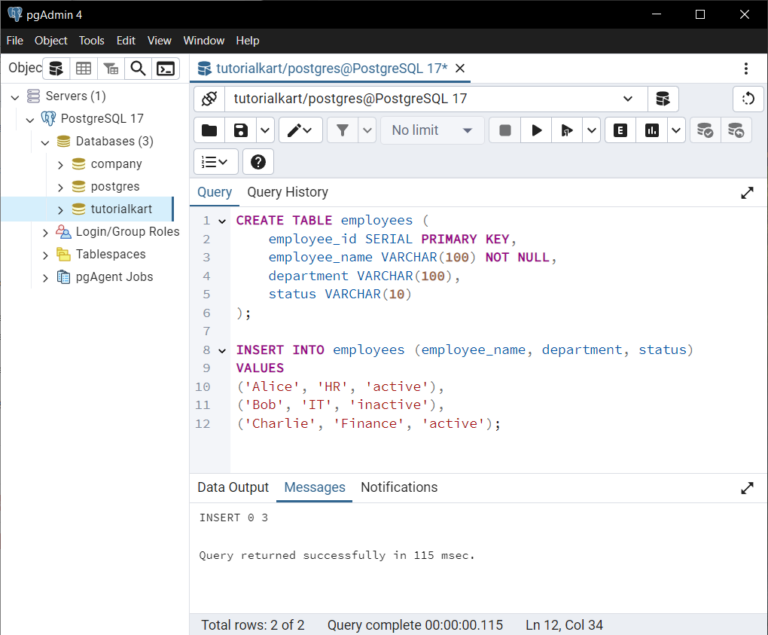Click the Help question mark icon

tap(258, 162)
